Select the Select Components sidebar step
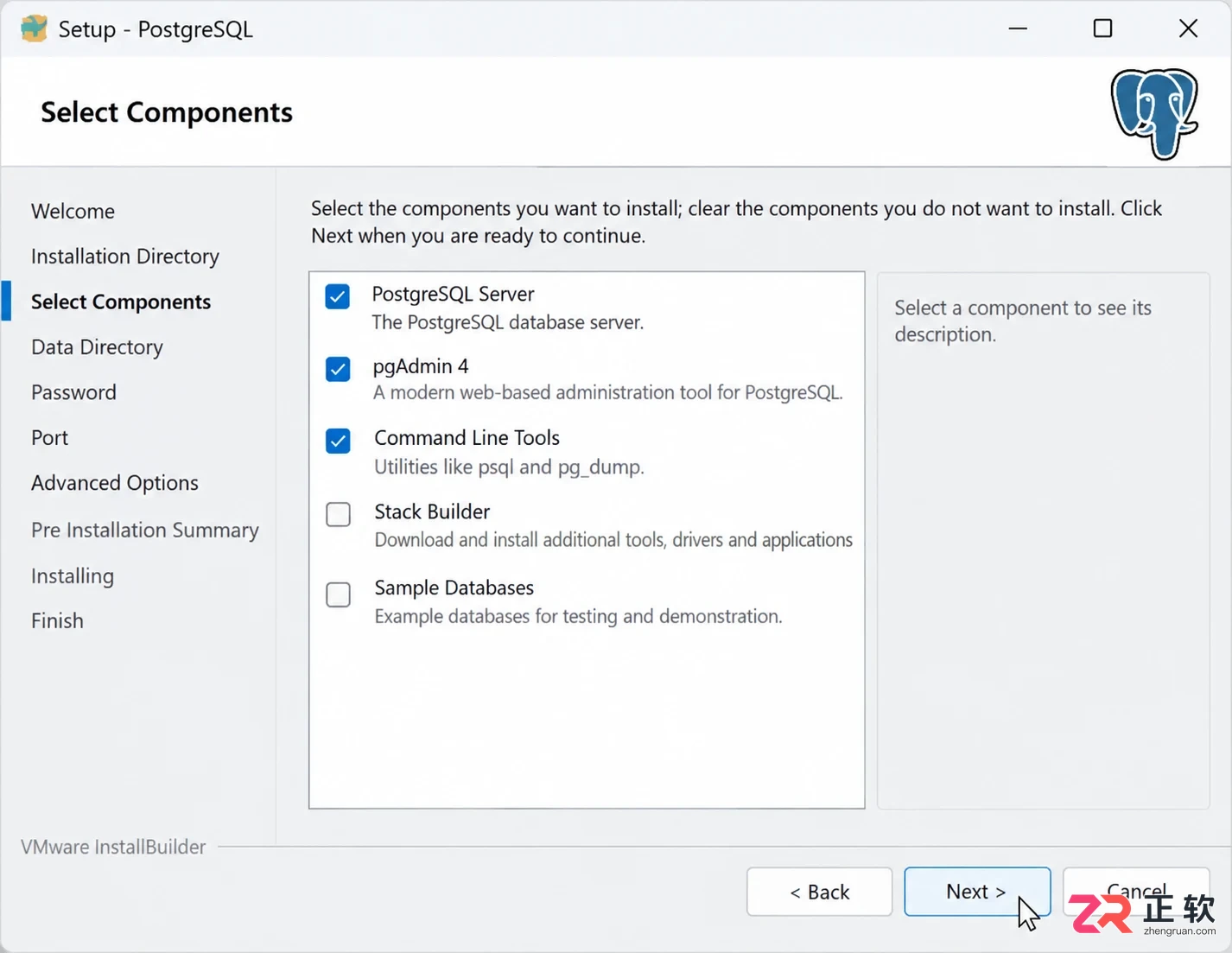The width and height of the screenshot is (1232, 953). (x=121, y=302)
